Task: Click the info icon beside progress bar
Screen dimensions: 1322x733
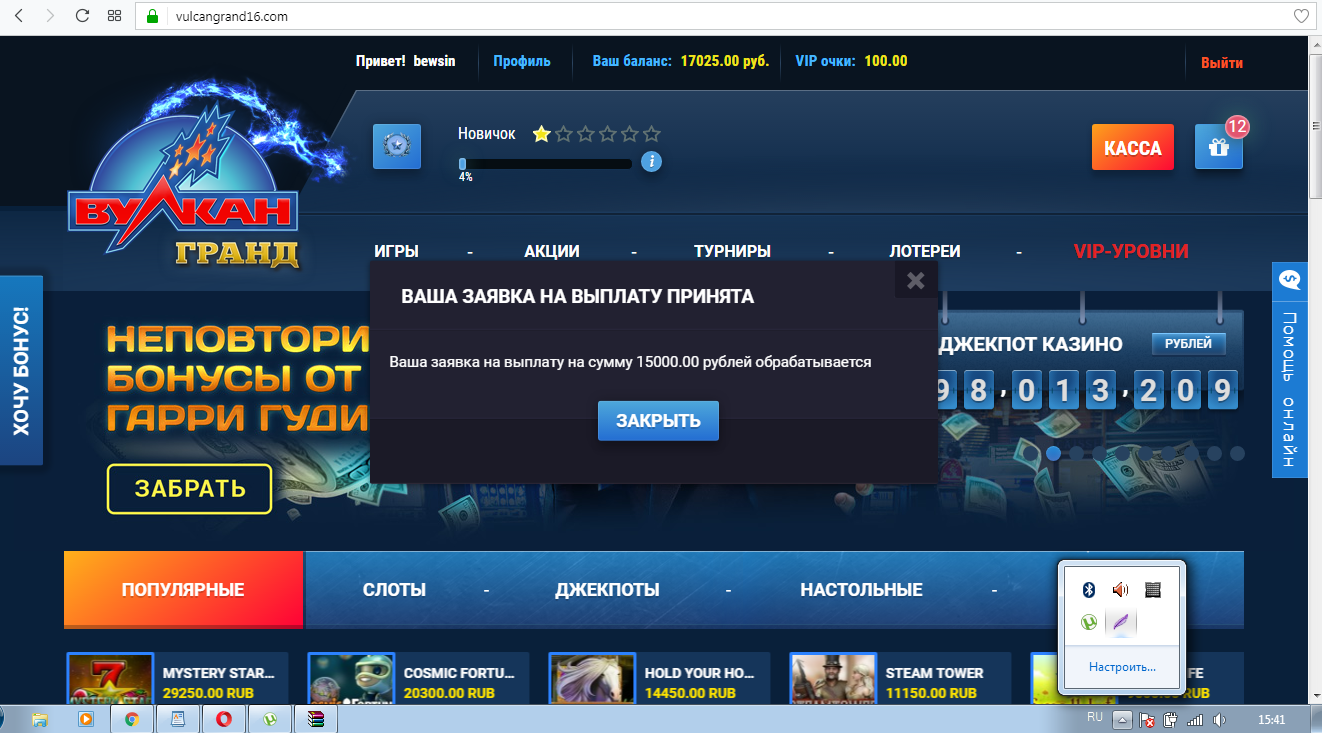Action: click(x=651, y=162)
